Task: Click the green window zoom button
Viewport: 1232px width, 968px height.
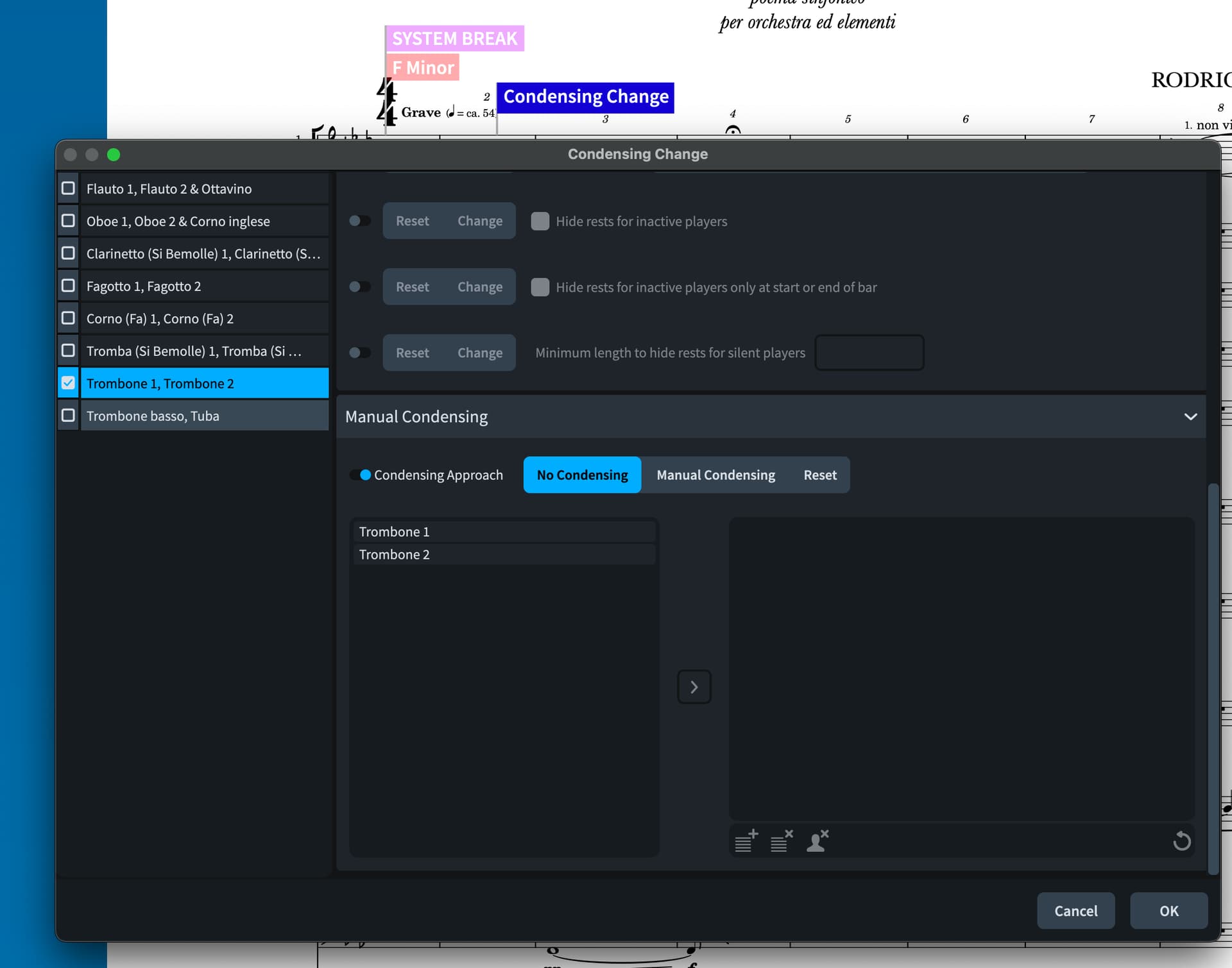Action: point(114,155)
